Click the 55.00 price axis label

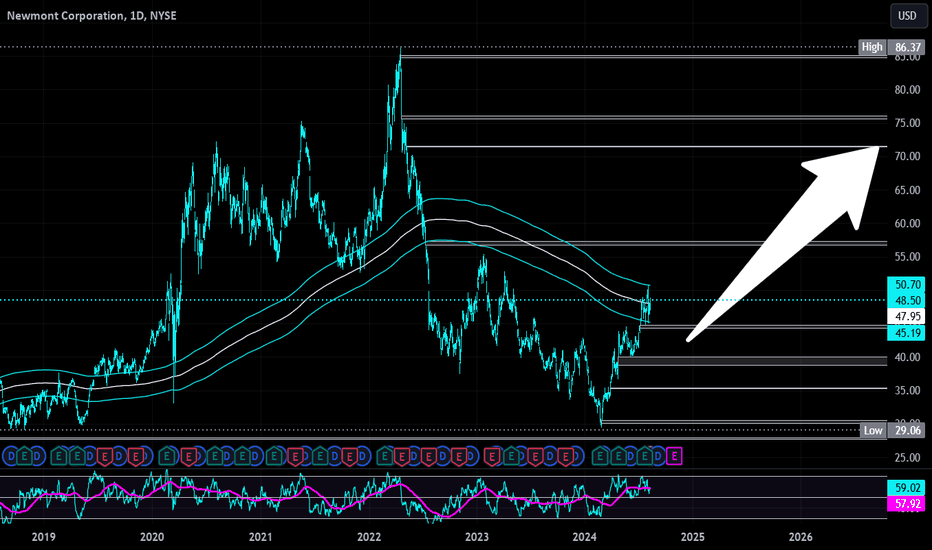pos(908,257)
